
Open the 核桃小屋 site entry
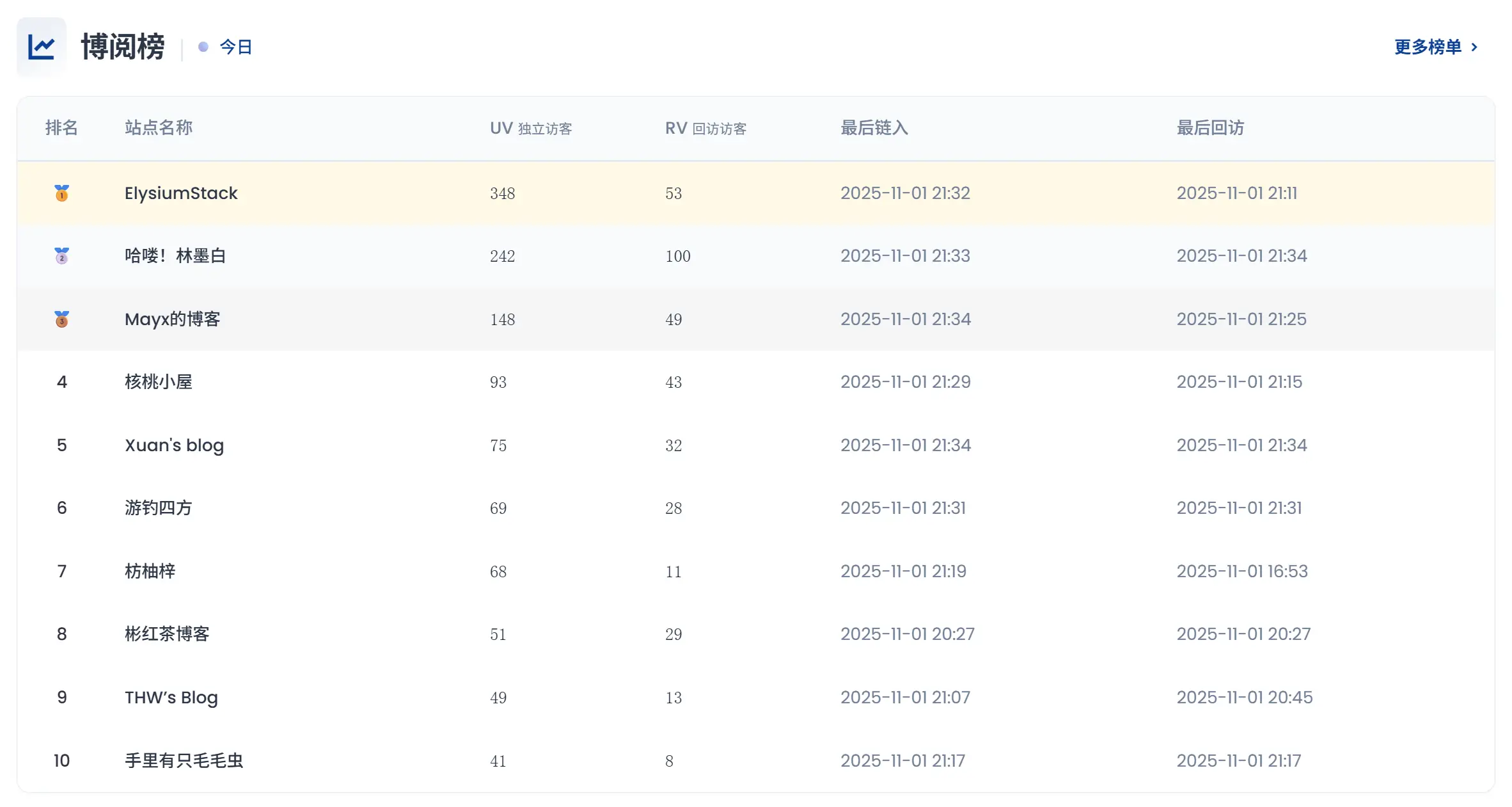coord(158,381)
